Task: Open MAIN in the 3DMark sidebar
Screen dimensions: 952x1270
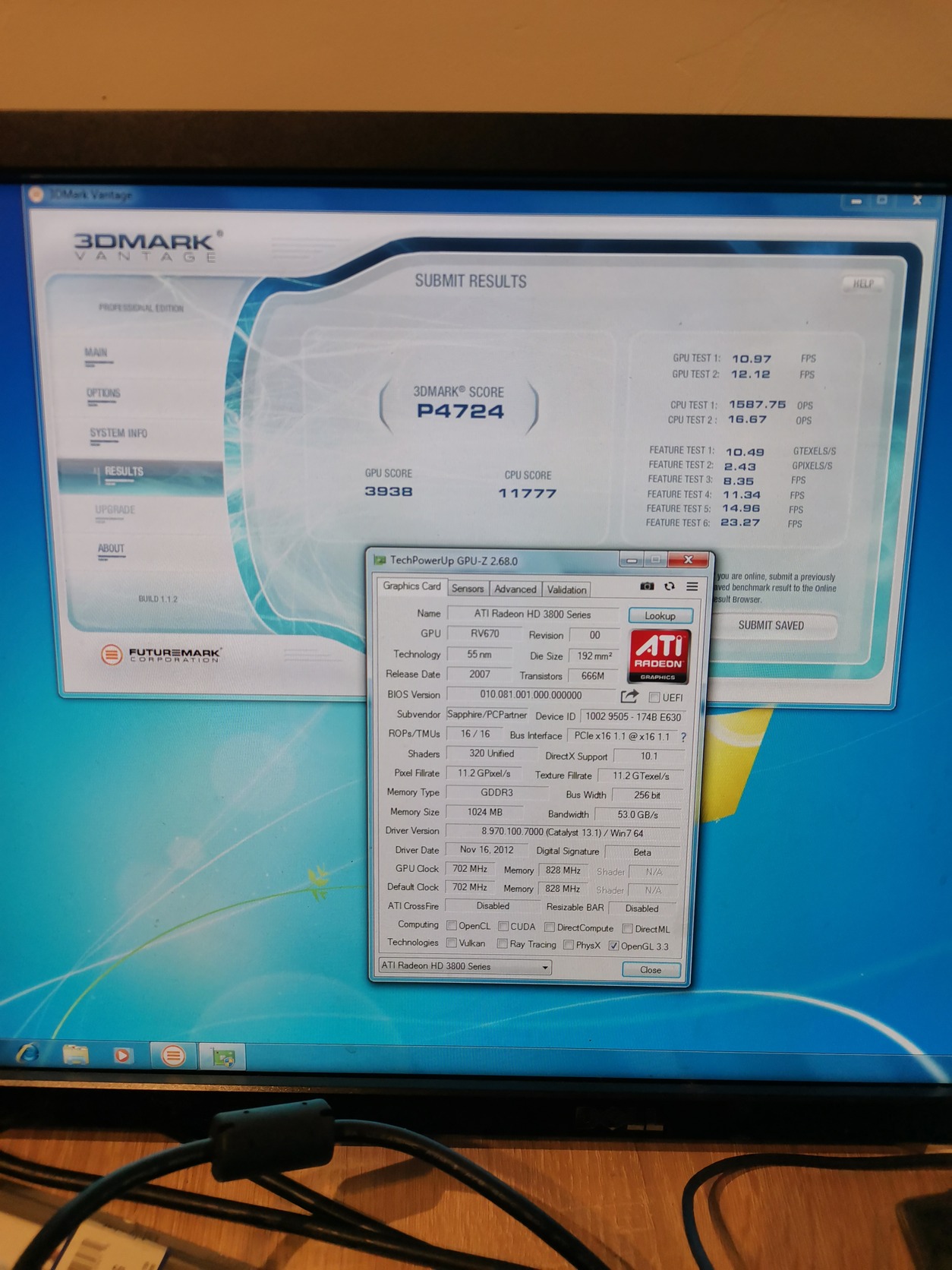Action: pyautogui.click(x=96, y=352)
